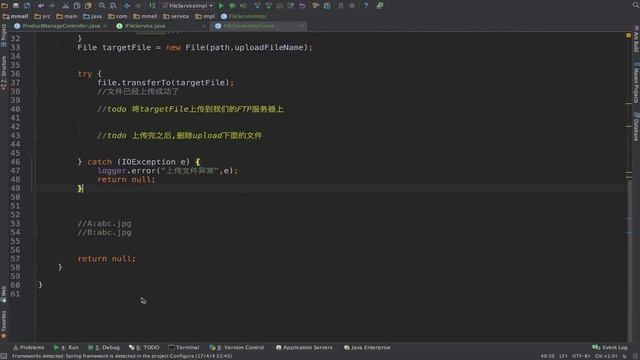The width and height of the screenshot is (640, 360).
Task: Click the LF line separator selector
Action: pyautogui.click(x=564, y=356)
